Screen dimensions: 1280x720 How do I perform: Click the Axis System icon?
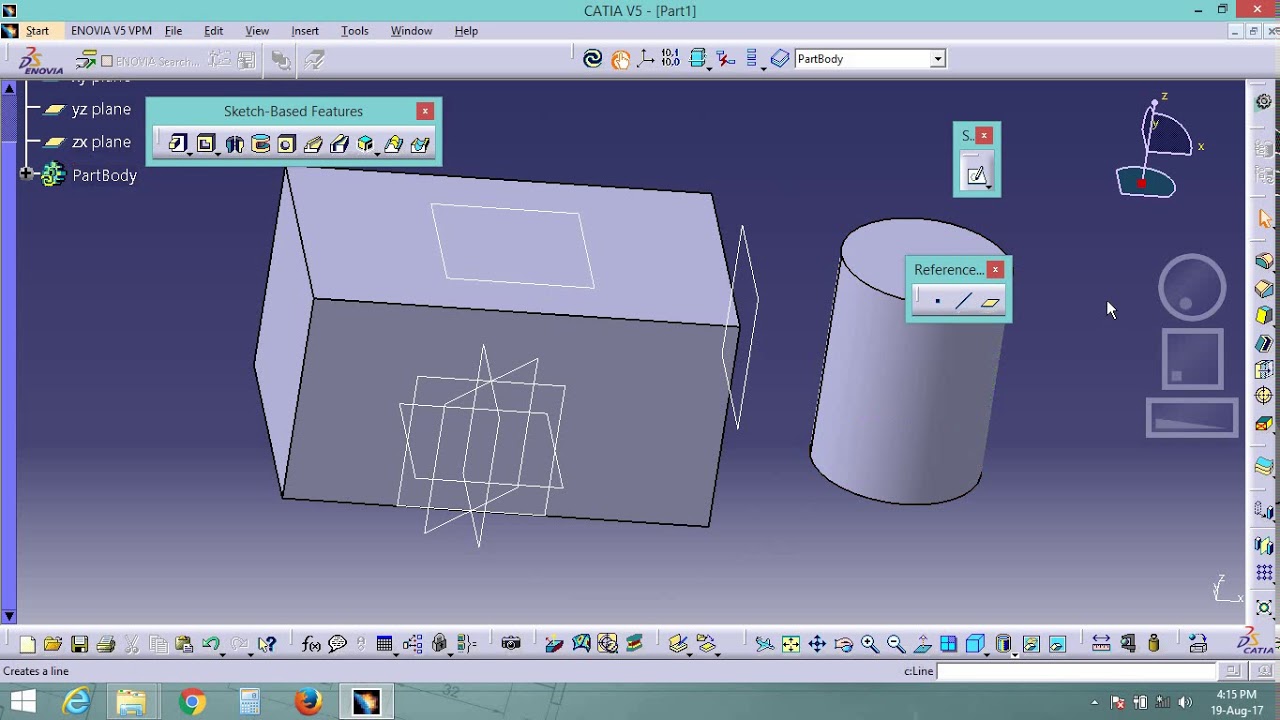pos(646,59)
